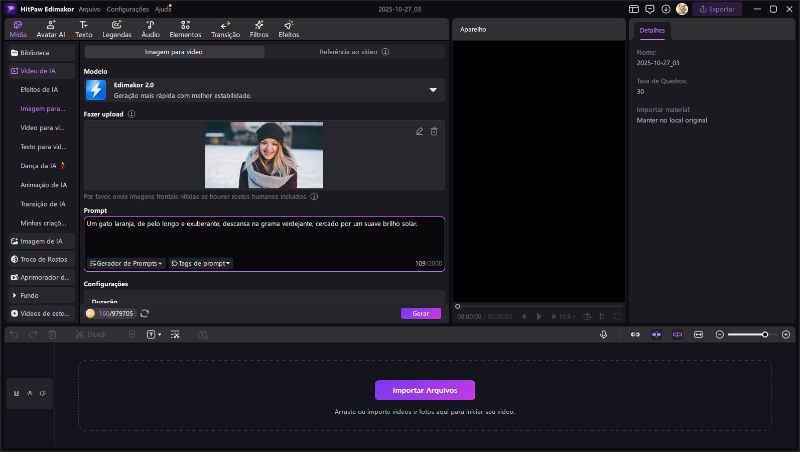Adjust the timeline zoom slider
This screenshot has width=800, height=452.
click(764, 334)
